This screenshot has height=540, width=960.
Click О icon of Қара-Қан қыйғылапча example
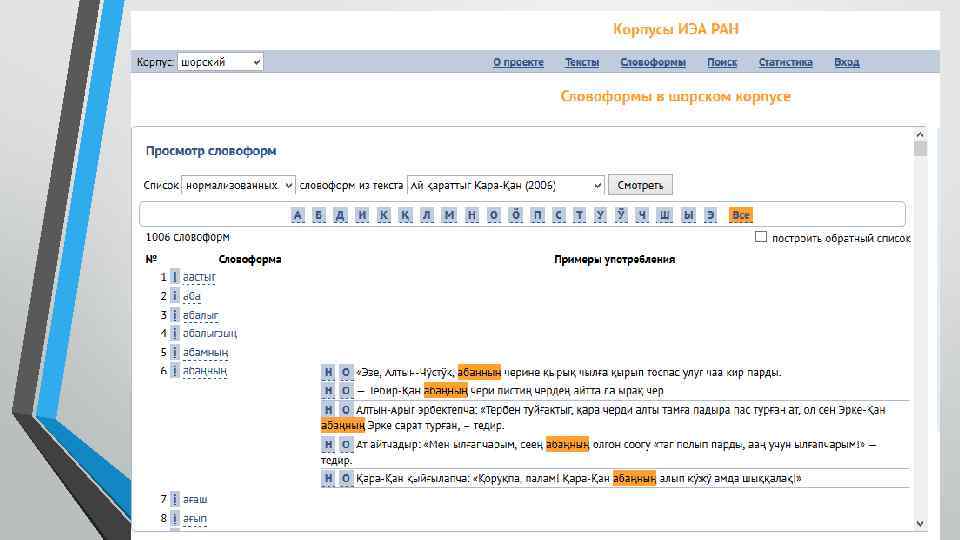tap(346, 478)
